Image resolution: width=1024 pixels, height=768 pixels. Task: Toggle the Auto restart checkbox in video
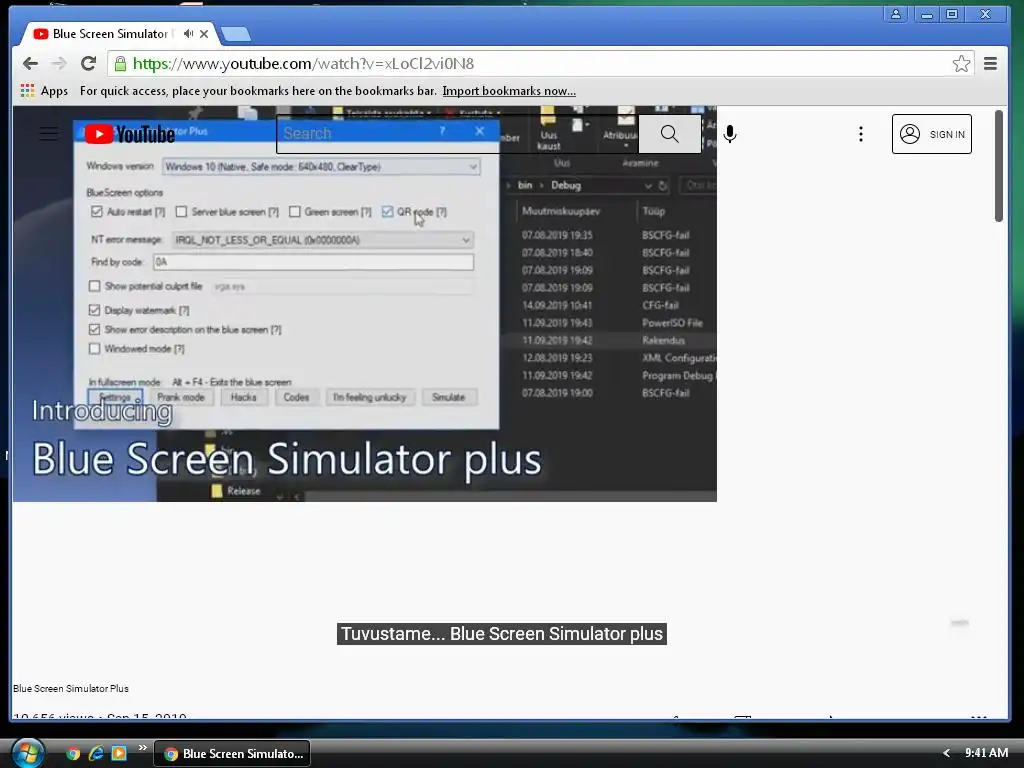(x=97, y=212)
